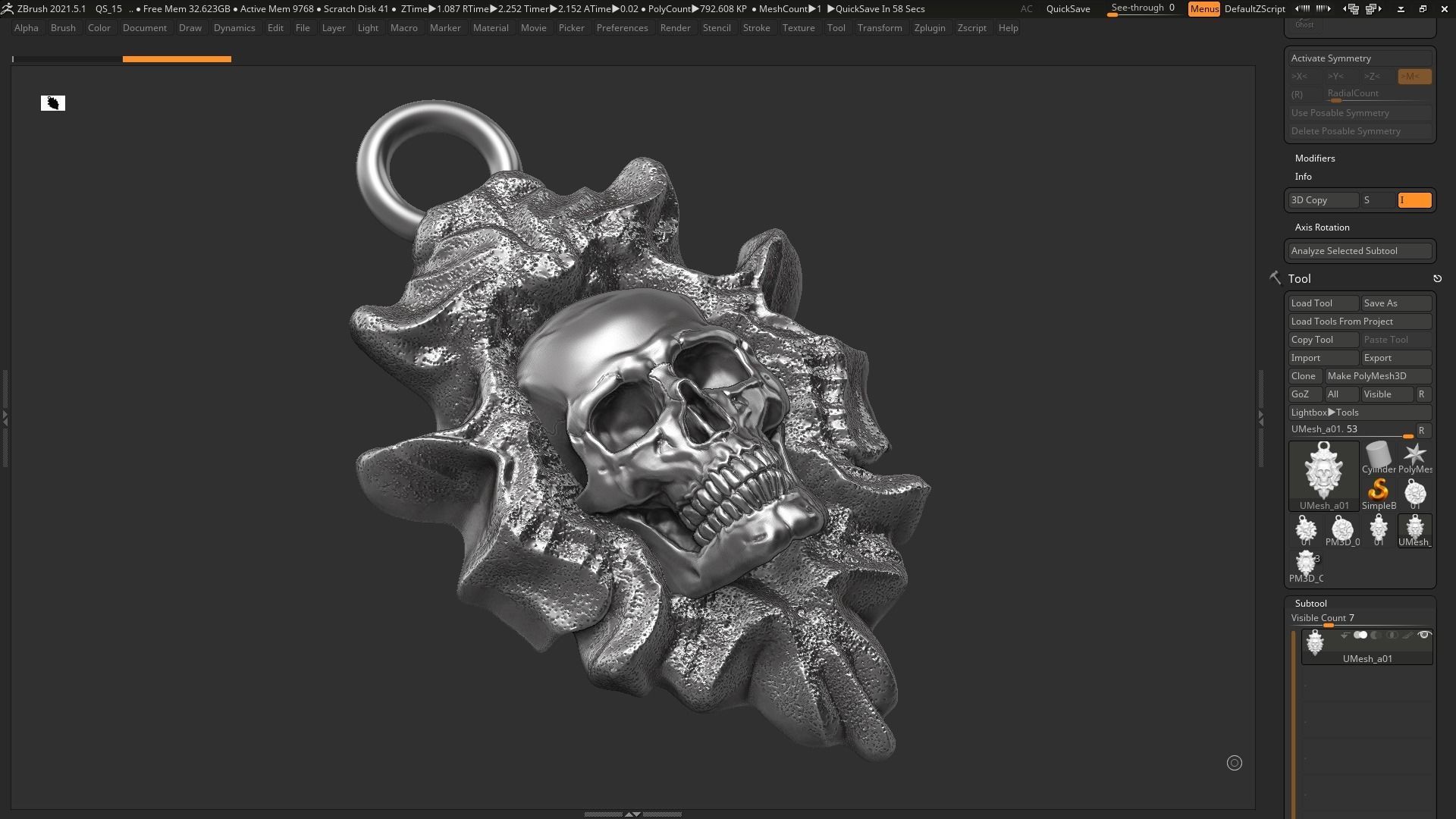Click the Tool palette reset arrow icon
Screen dimensions: 1456x819
(1437, 279)
